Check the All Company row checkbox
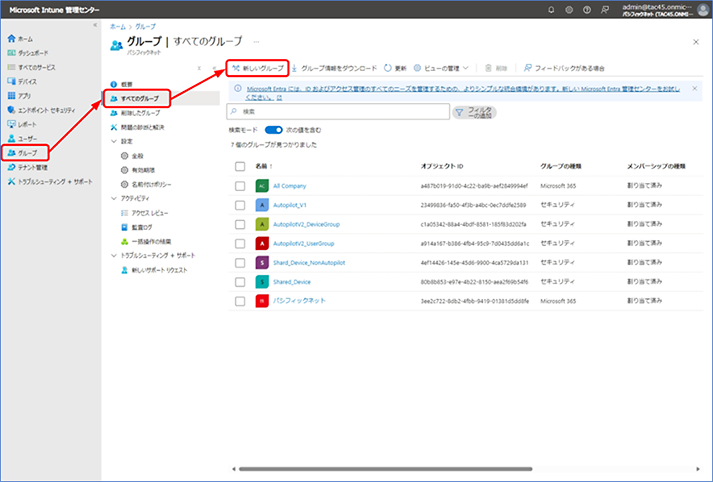The height and width of the screenshot is (482, 713). click(240, 186)
